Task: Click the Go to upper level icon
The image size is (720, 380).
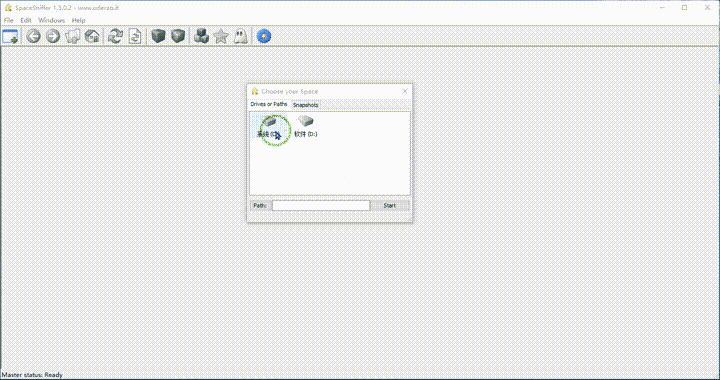Action: (73, 36)
